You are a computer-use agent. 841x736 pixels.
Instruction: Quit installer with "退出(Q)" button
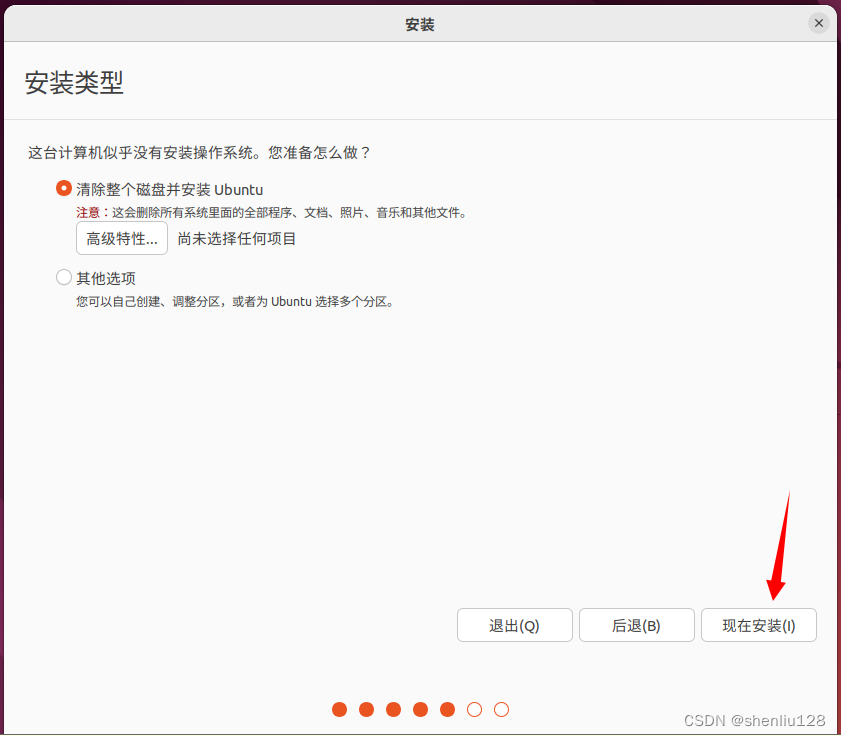pos(514,625)
